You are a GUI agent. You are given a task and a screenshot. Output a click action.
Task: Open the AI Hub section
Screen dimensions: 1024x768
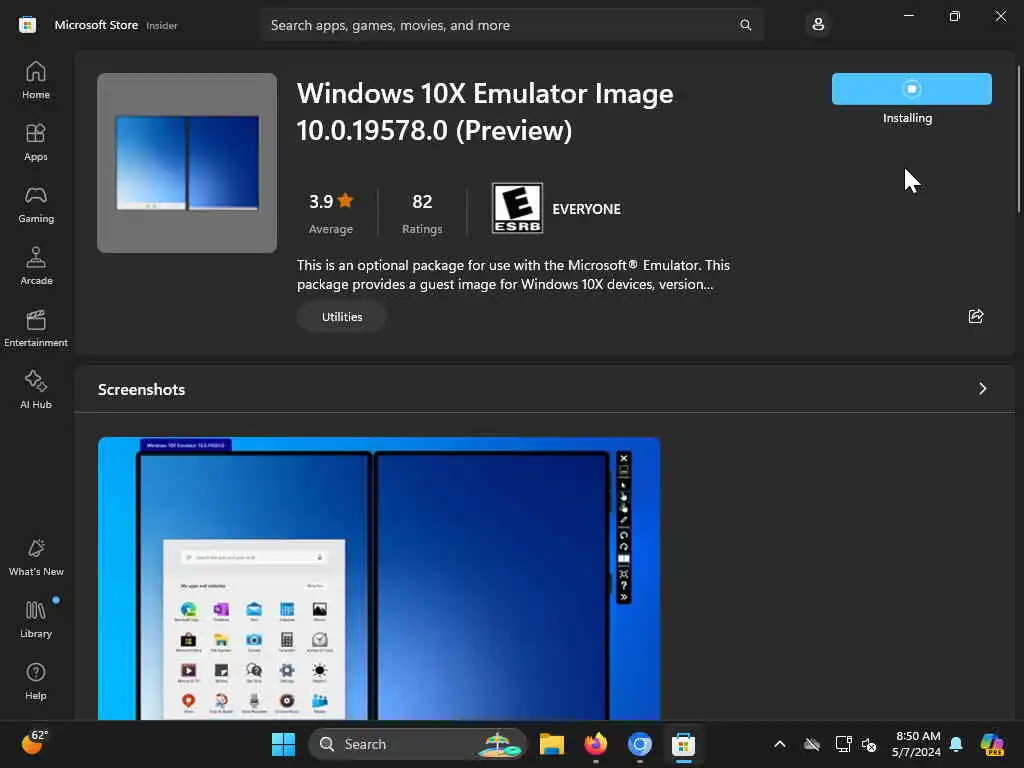click(36, 391)
